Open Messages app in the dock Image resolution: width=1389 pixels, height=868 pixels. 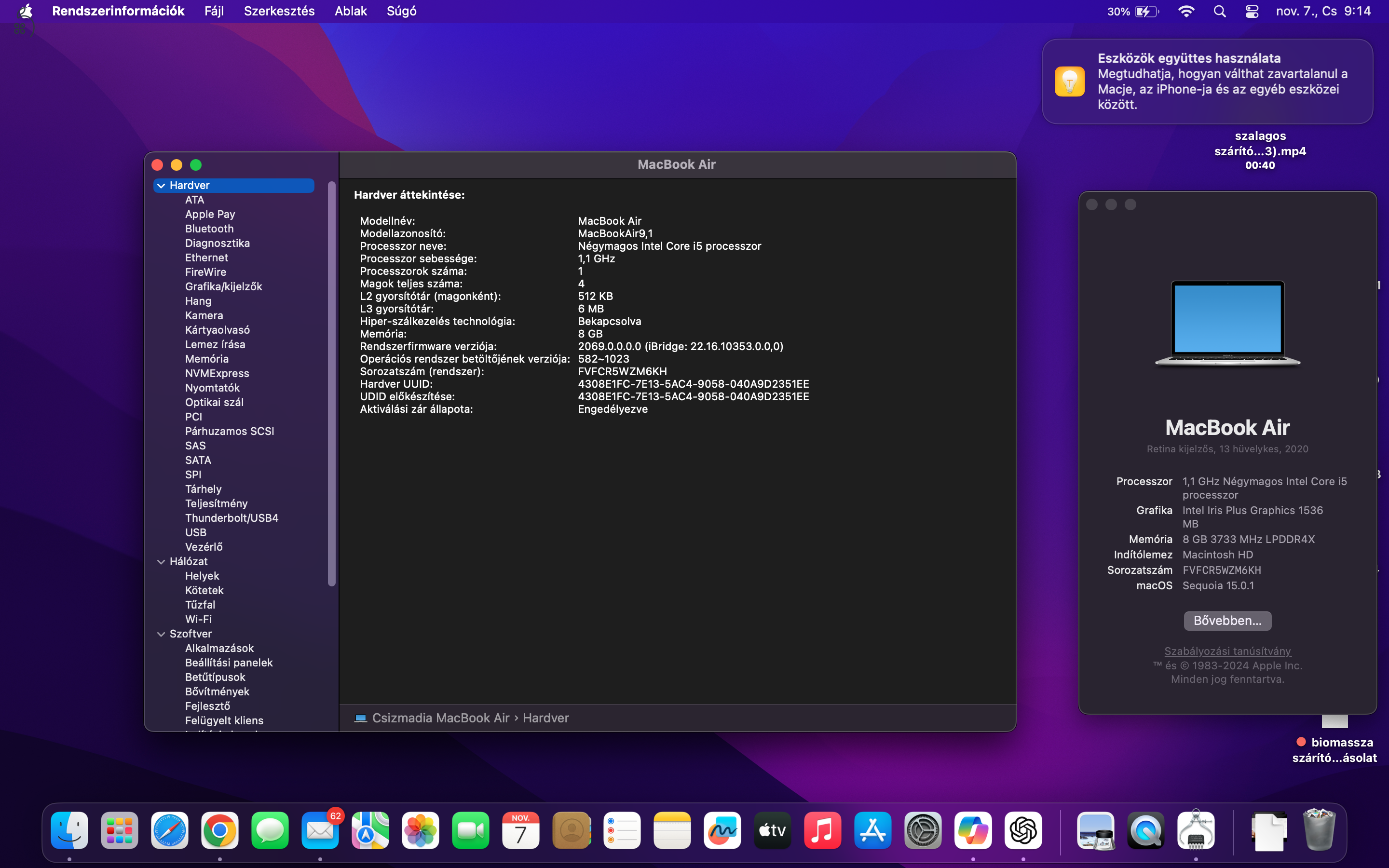[270, 830]
